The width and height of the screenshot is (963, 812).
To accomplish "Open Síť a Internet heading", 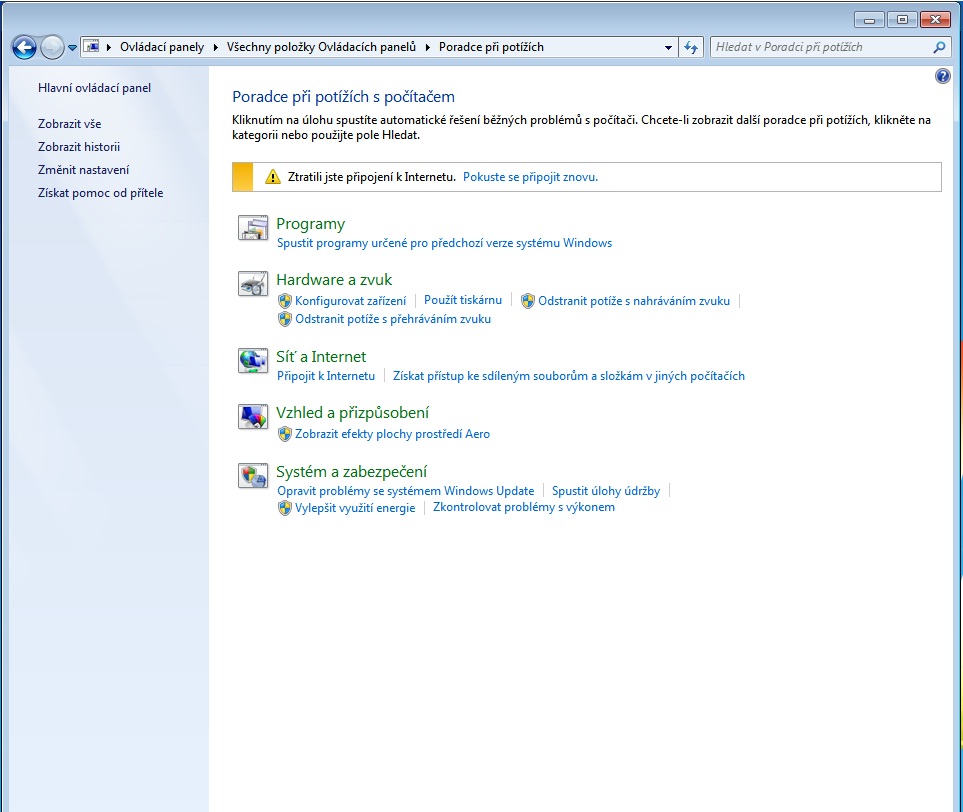I will 321,356.
